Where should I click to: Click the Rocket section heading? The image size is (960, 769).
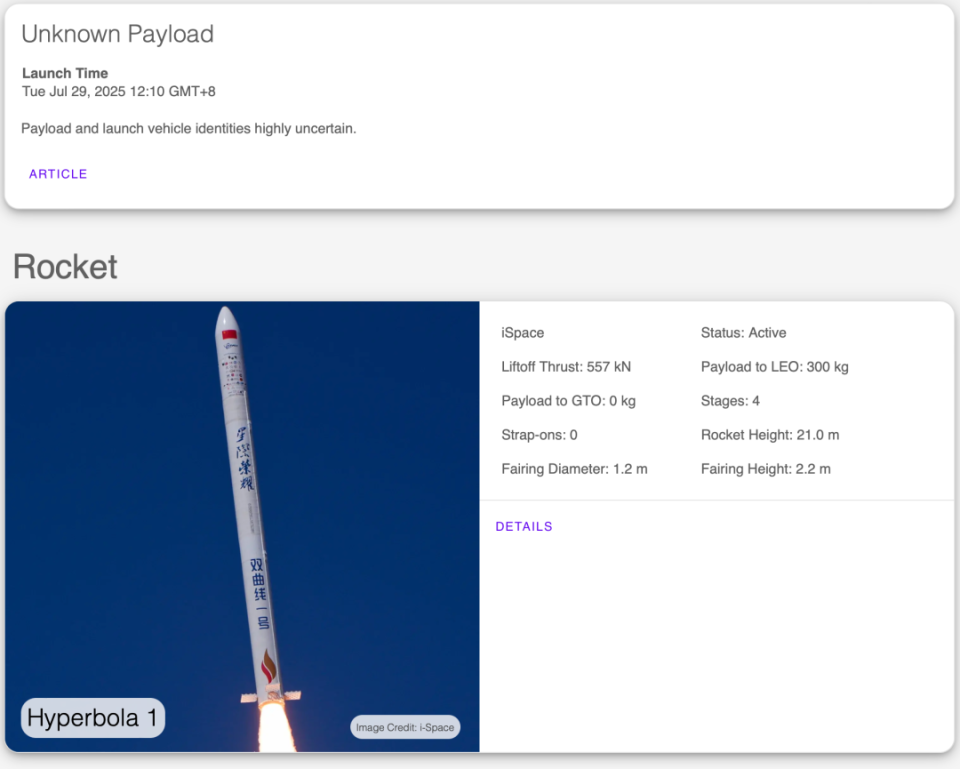[66, 266]
